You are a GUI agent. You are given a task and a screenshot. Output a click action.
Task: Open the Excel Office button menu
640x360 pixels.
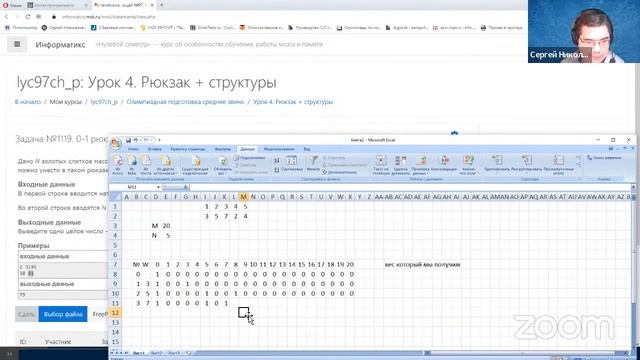point(116,143)
